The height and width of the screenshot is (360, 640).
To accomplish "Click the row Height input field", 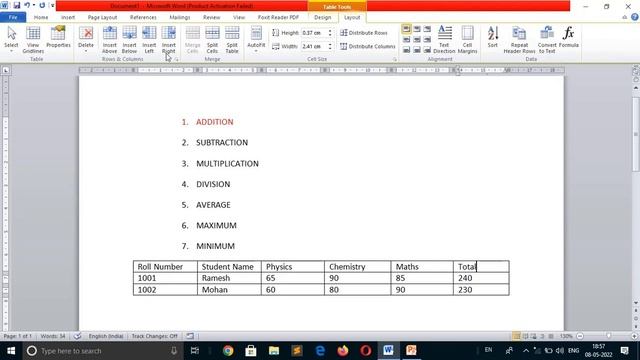I will [314, 33].
